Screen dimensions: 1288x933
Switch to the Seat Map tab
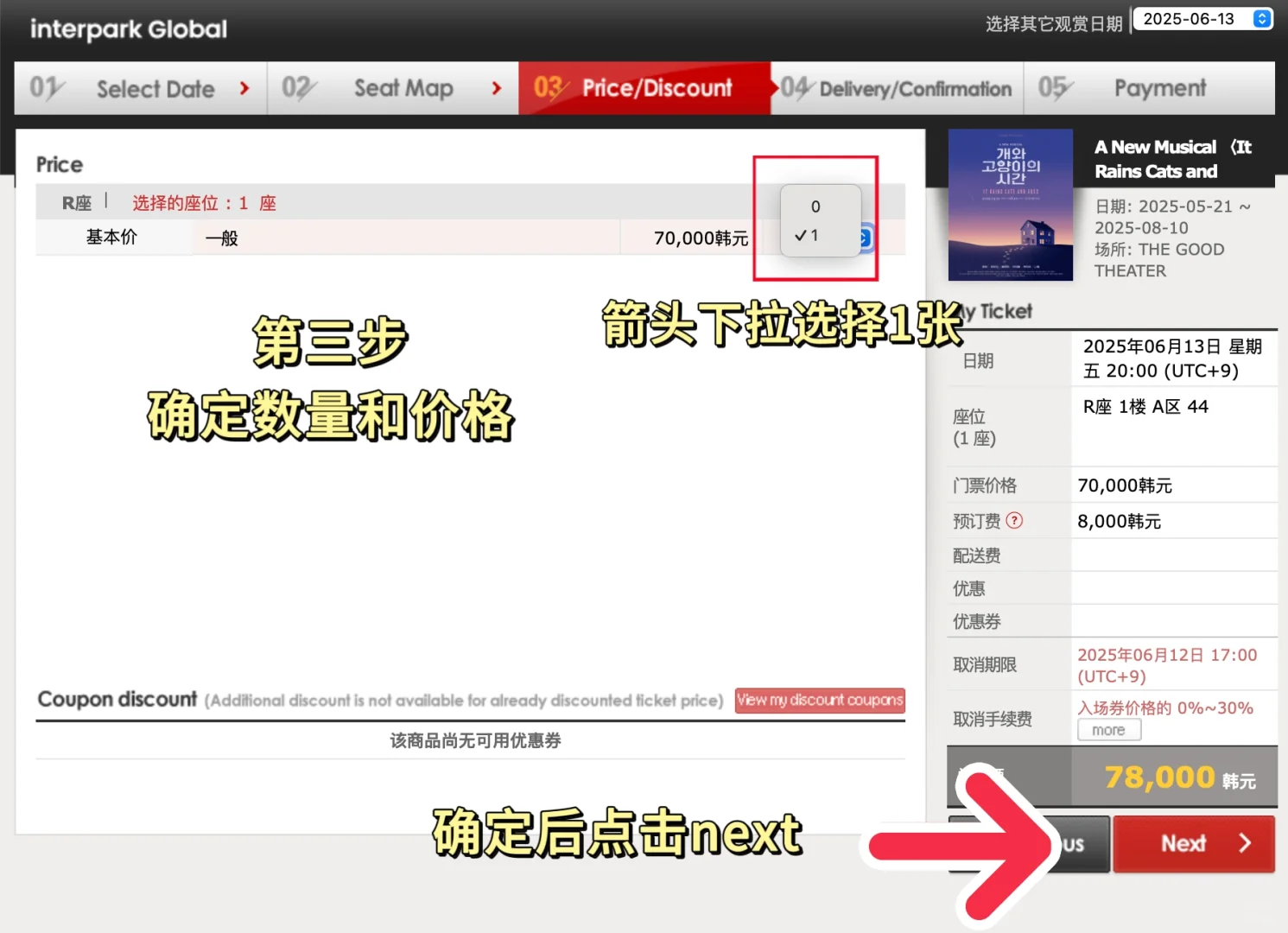coord(403,87)
